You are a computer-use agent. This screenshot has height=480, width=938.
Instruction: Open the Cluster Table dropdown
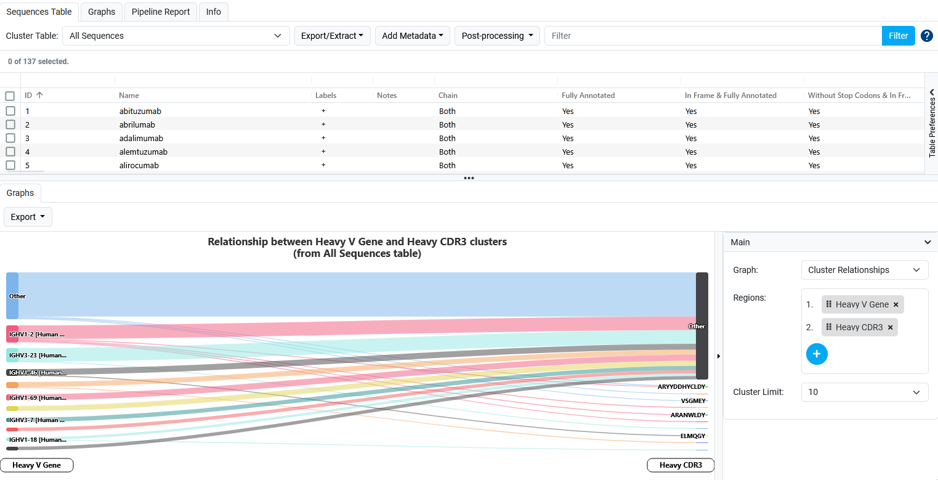[176, 36]
